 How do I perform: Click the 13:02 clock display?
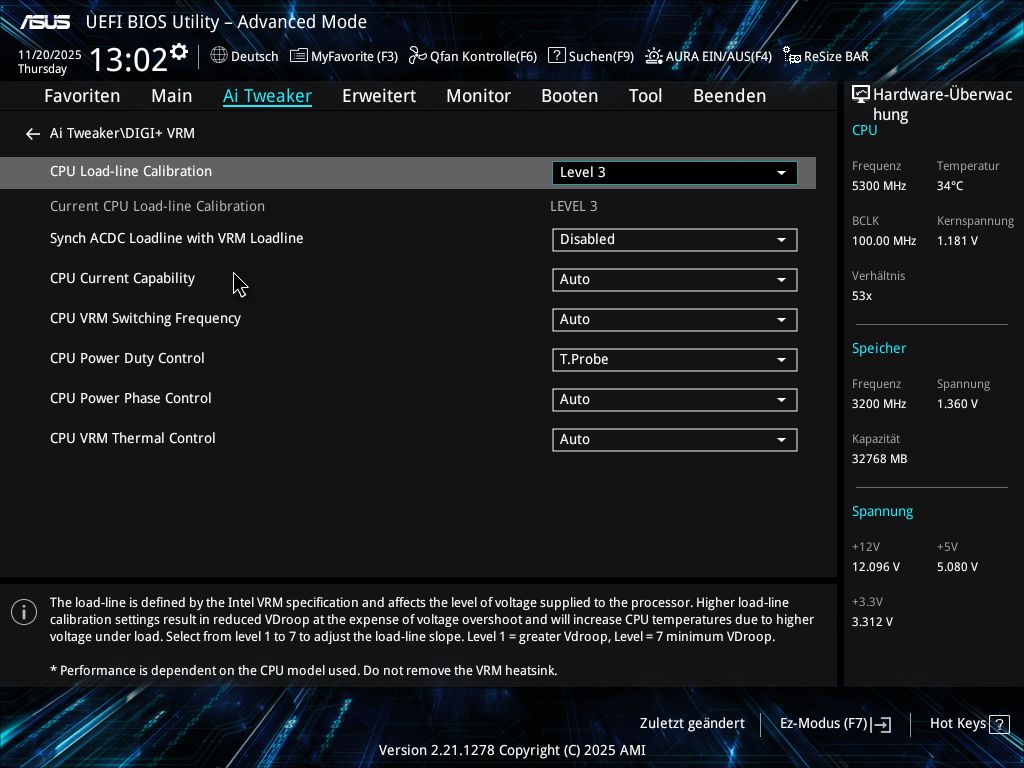(129, 60)
